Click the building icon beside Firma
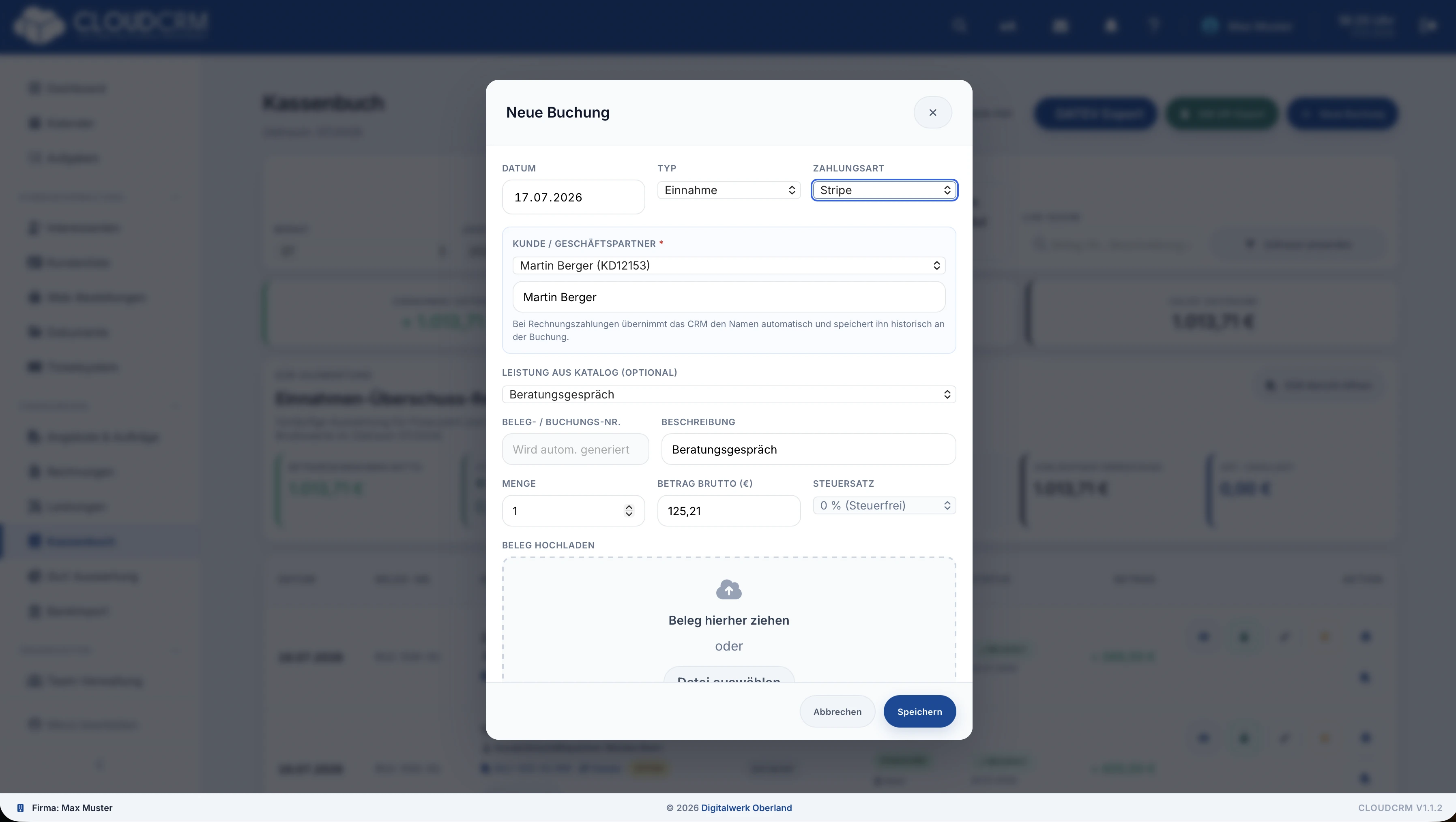This screenshot has width=1456, height=822. 20,808
